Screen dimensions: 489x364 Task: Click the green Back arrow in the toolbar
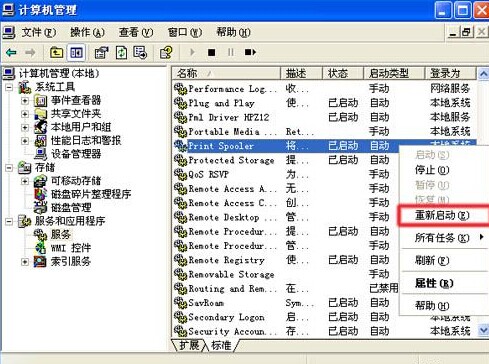11,52
